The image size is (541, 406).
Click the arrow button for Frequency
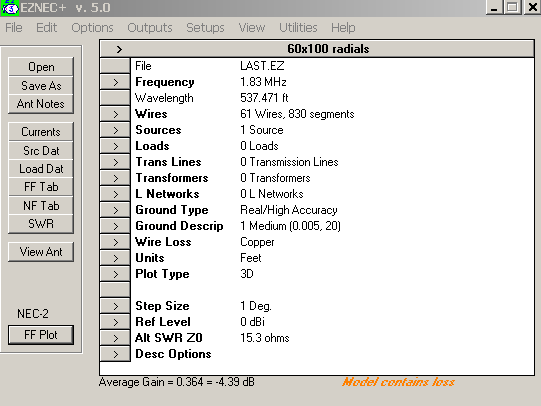115,82
